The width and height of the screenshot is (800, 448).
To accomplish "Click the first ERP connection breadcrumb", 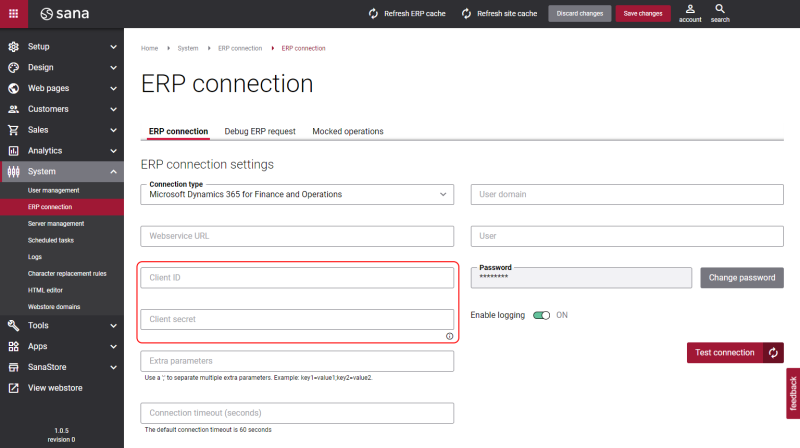I will [x=240, y=48].
